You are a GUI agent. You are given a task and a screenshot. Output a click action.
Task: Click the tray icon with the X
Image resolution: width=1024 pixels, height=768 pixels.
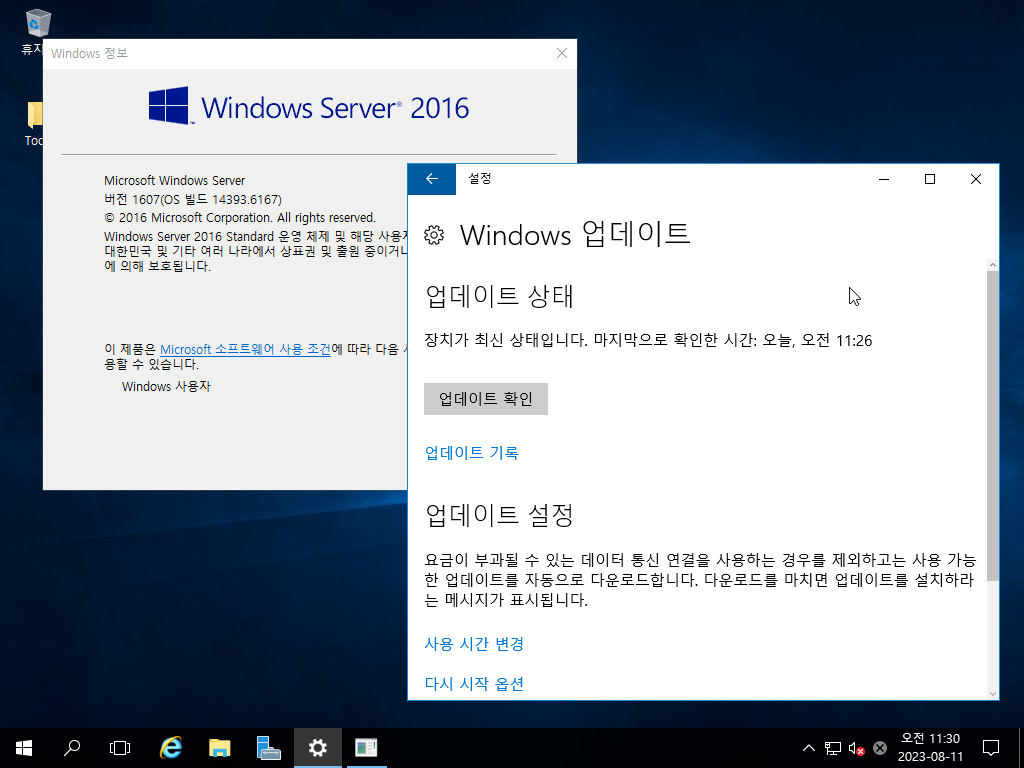click(880, 748)
